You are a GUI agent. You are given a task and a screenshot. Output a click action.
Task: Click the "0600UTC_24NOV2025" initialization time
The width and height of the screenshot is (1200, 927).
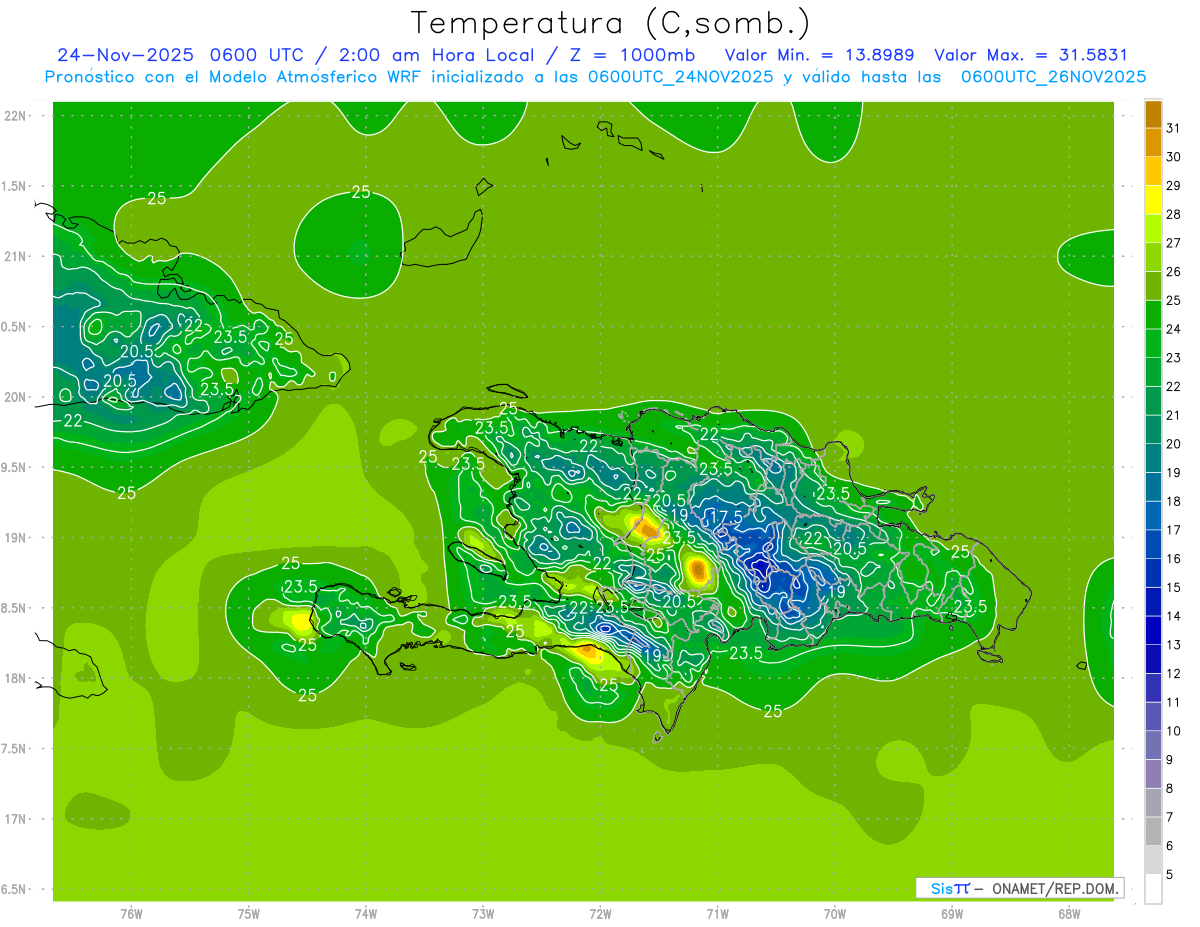(x=680, y=76)
